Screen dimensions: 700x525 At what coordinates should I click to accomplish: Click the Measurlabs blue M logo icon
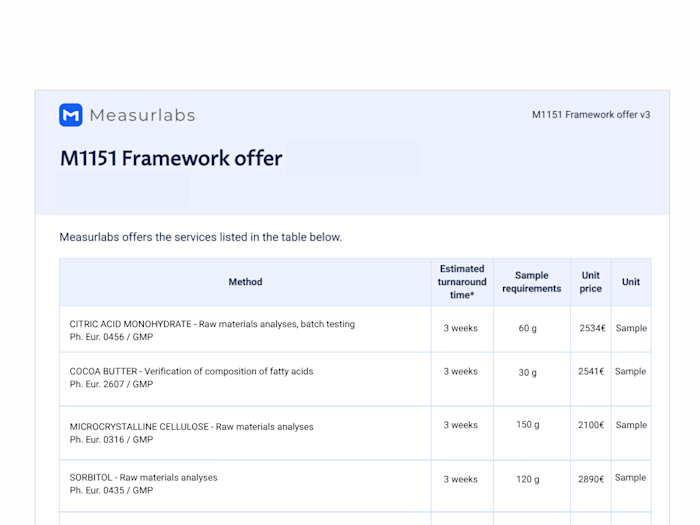(x=71, y=115)
